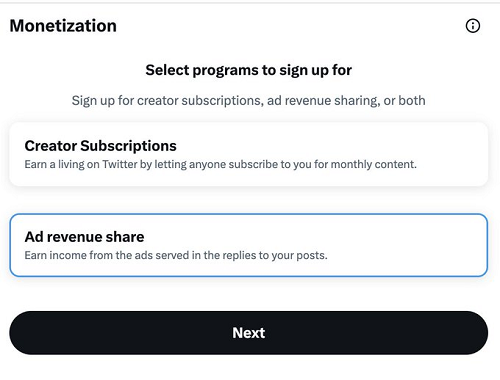Click 'Select programs to sign up for' heading
Screen dimensions: 500x380
tap(249, 70)
